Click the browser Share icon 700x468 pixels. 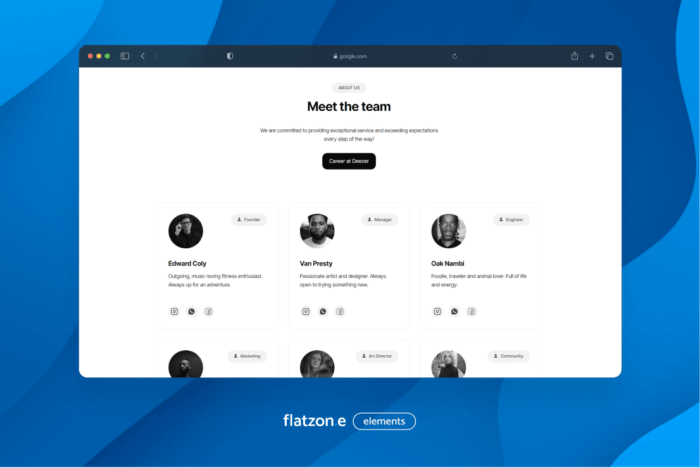click(575, 56)
